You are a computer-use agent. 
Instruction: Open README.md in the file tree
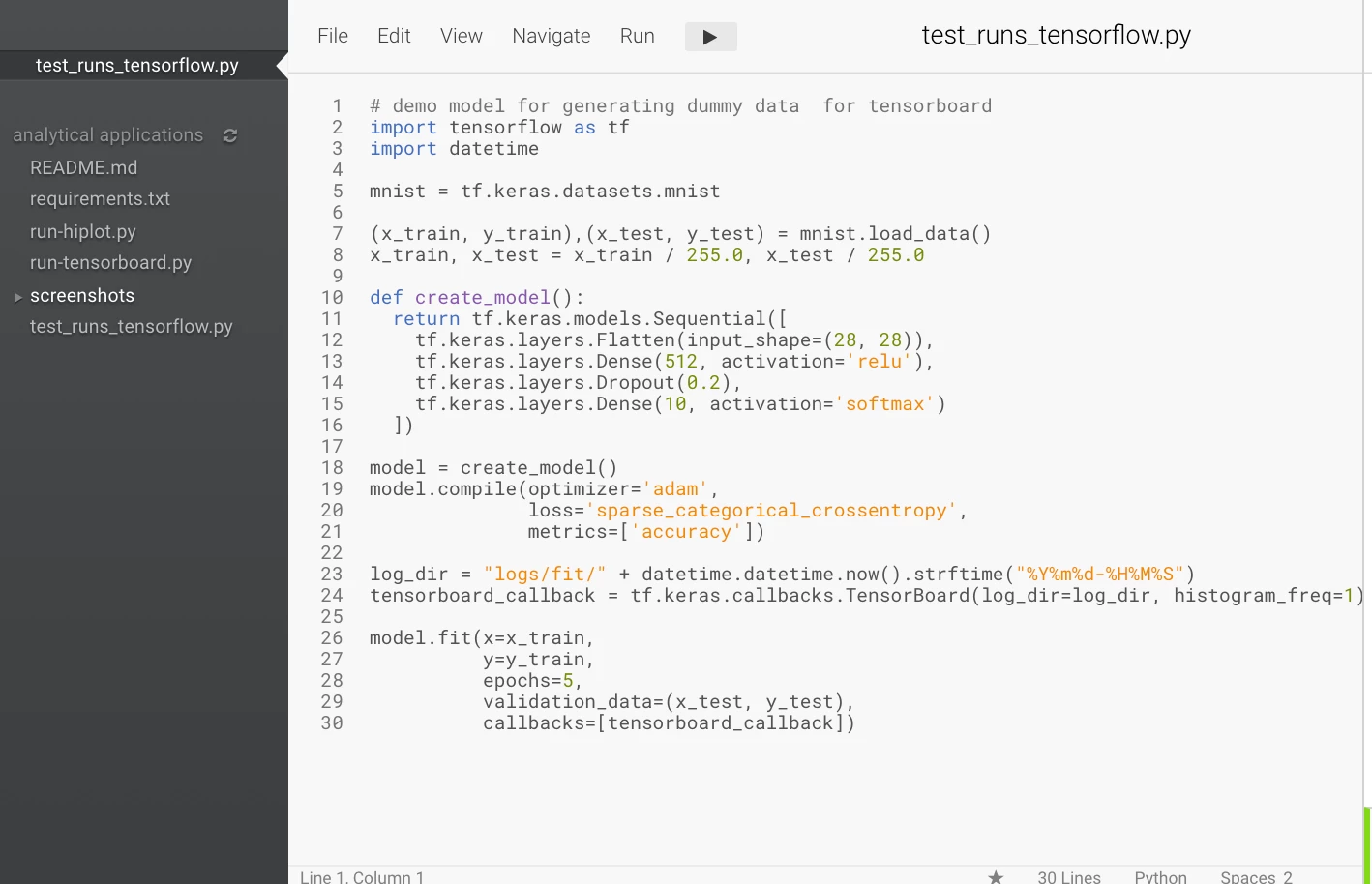[83, 167]
